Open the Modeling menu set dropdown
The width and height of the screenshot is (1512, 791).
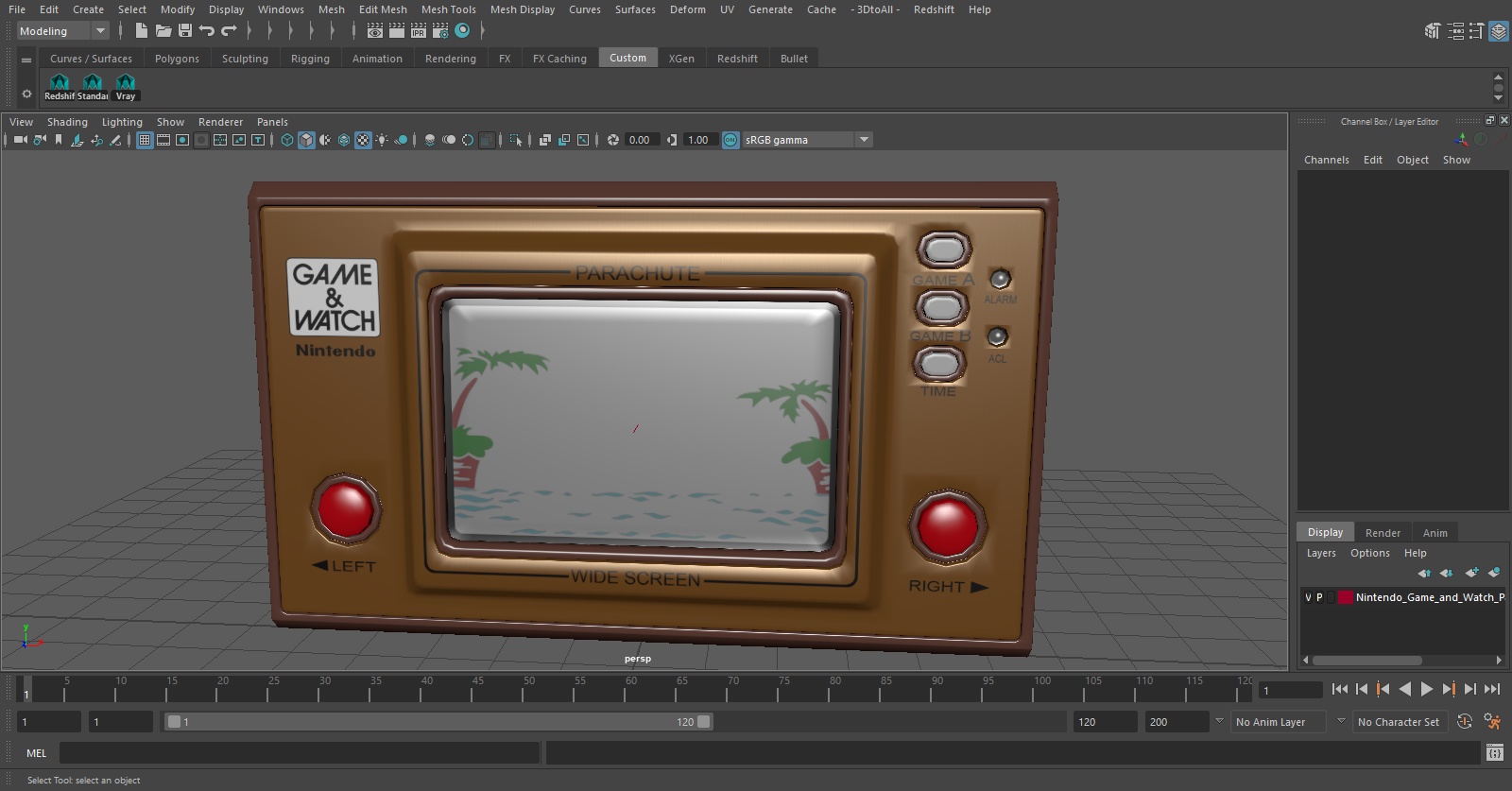[x=63, y=31]
